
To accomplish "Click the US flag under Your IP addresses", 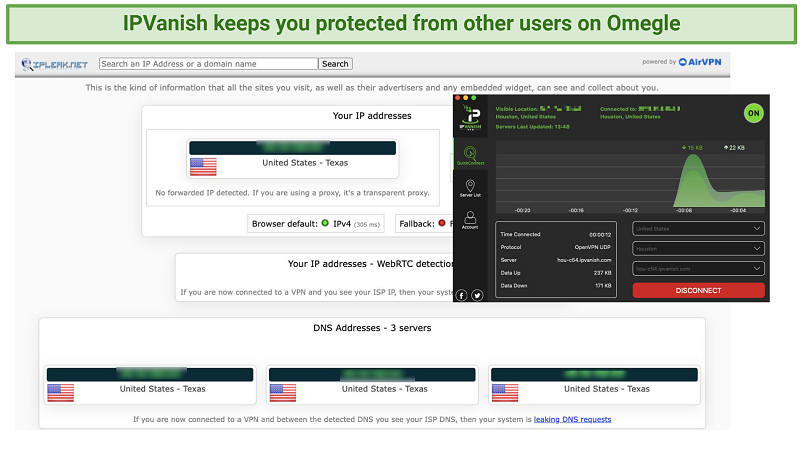I will point(203,167).
